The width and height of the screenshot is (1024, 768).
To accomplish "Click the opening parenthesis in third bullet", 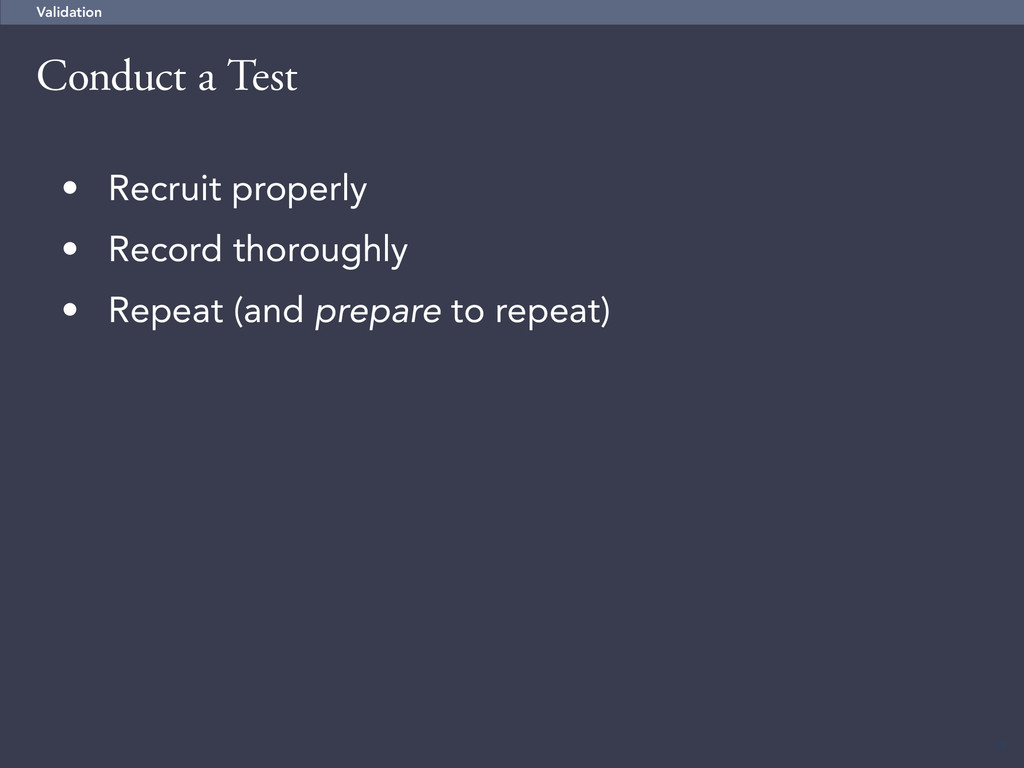I will [x=239, y=311].
